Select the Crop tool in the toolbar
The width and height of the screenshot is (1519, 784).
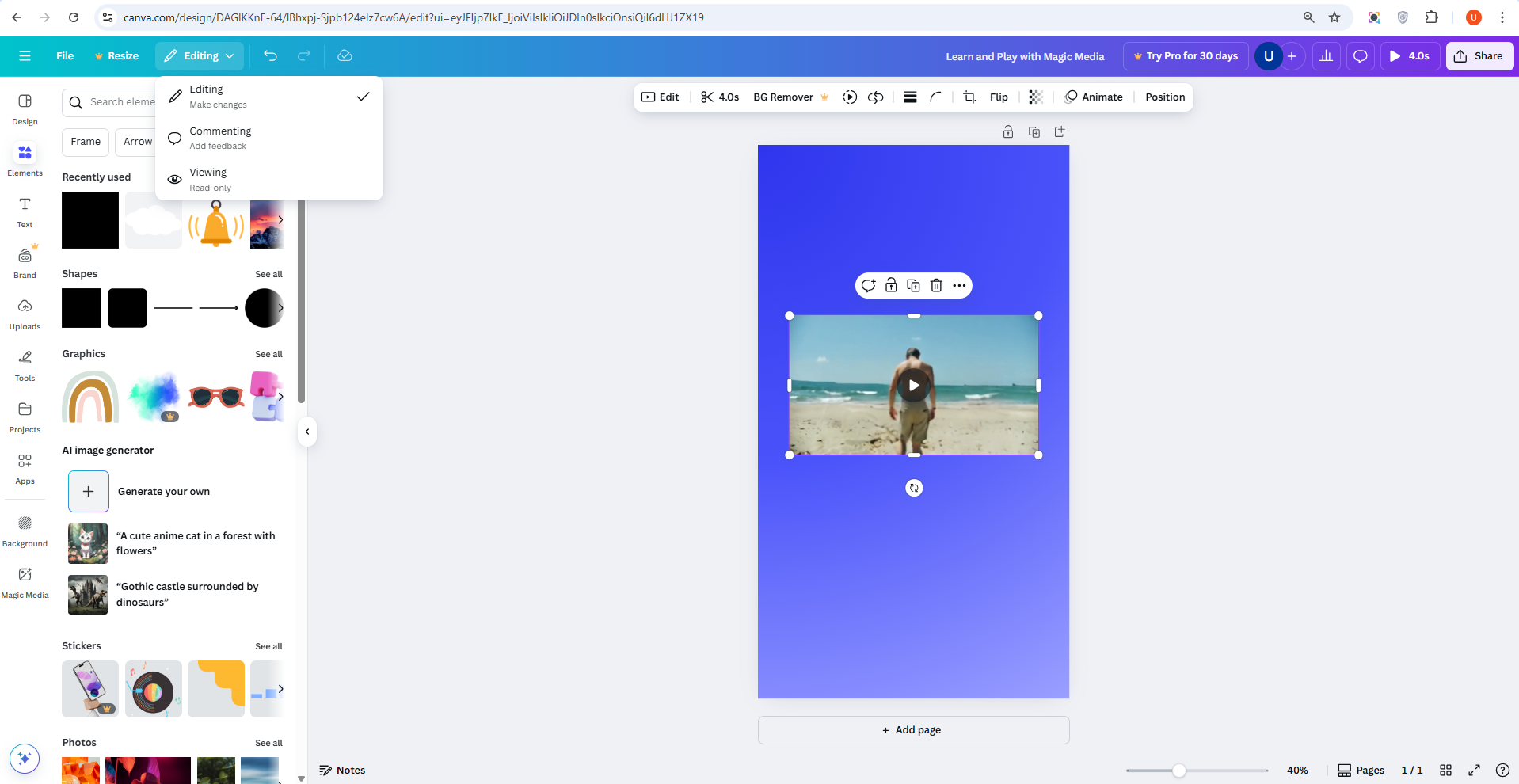tap(969, 97)
